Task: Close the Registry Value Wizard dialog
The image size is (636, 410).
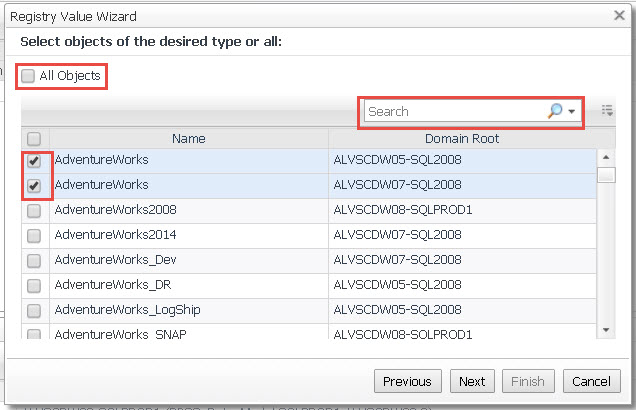Action: 620,16
